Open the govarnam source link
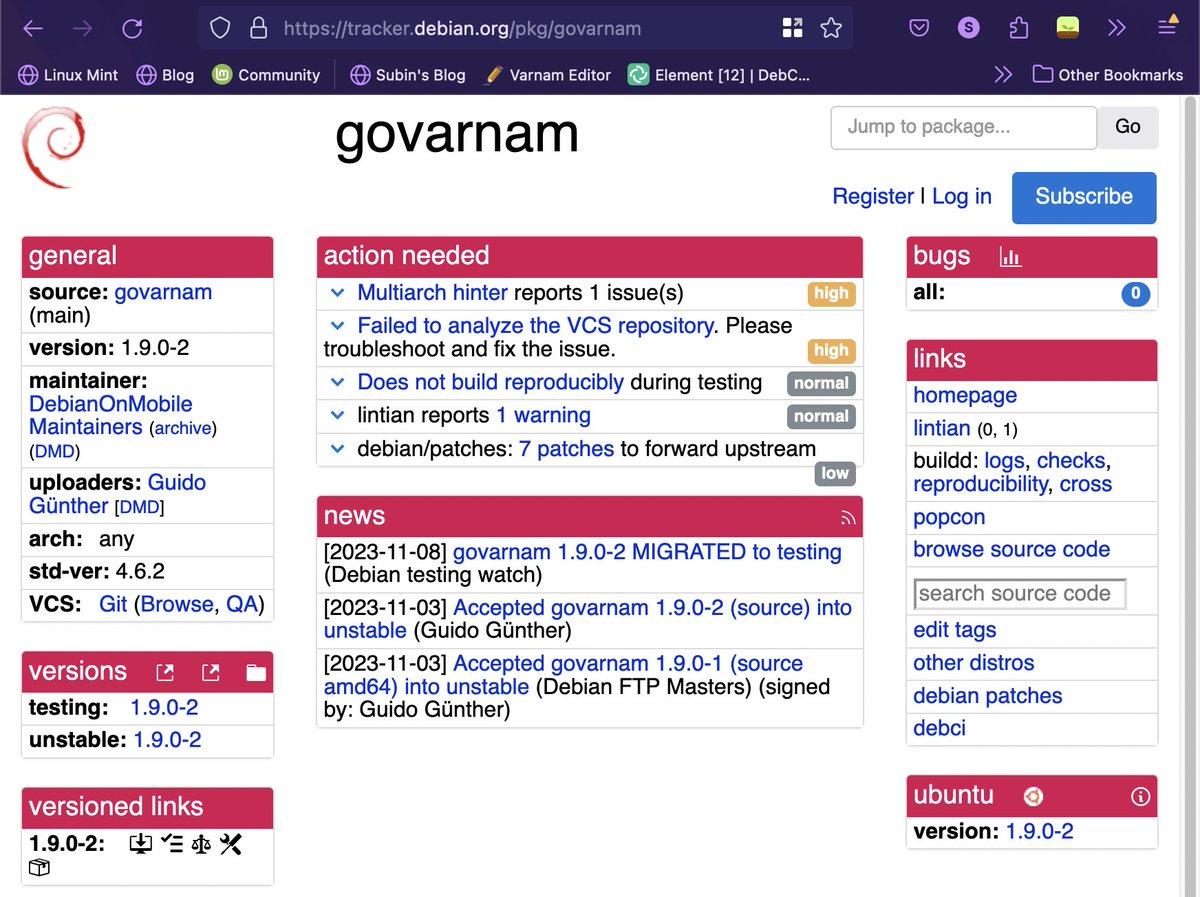Screen dimensions: 1200x897 tap(163, 292)
